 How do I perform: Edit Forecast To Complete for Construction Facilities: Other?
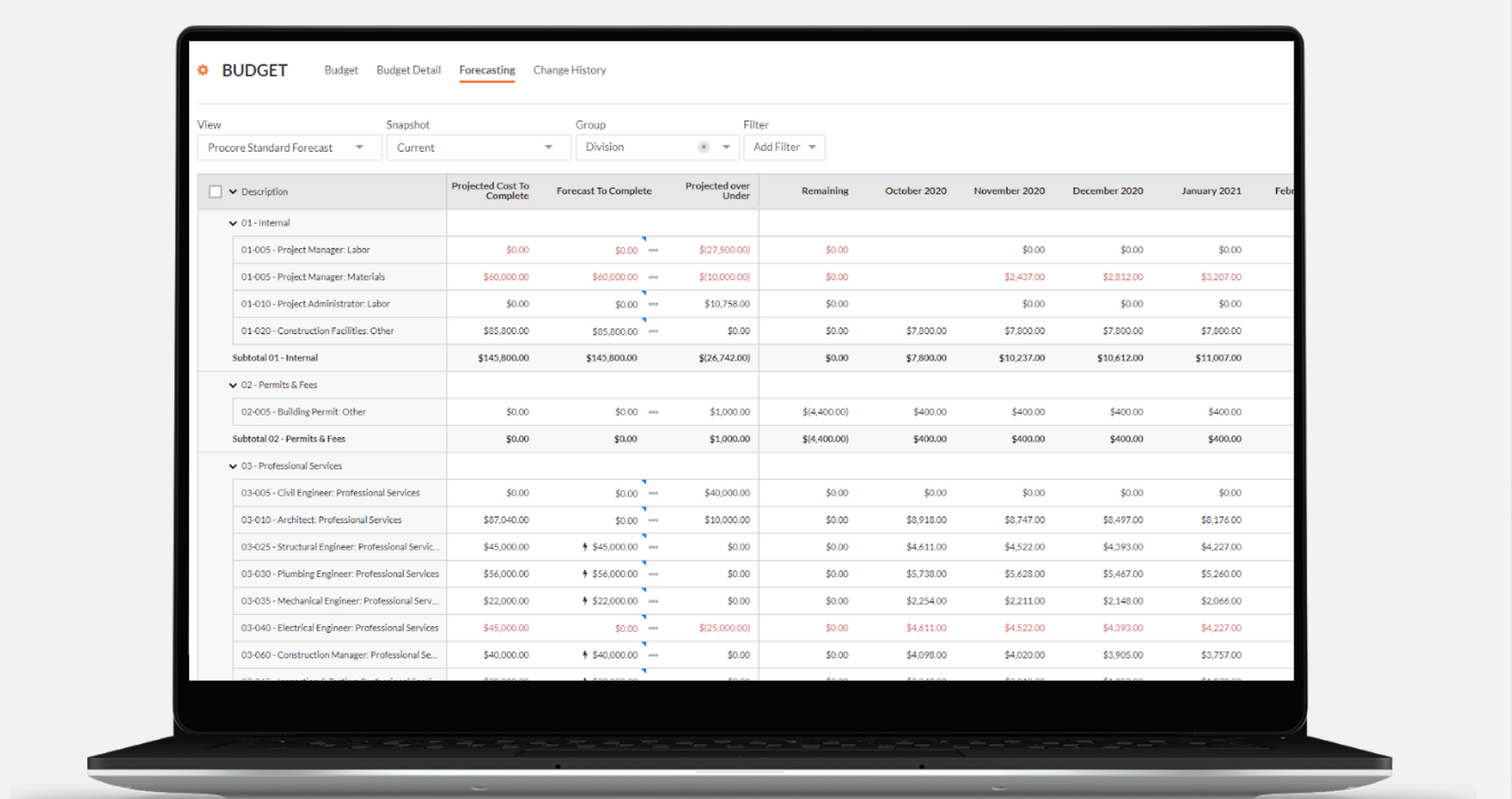615,332
